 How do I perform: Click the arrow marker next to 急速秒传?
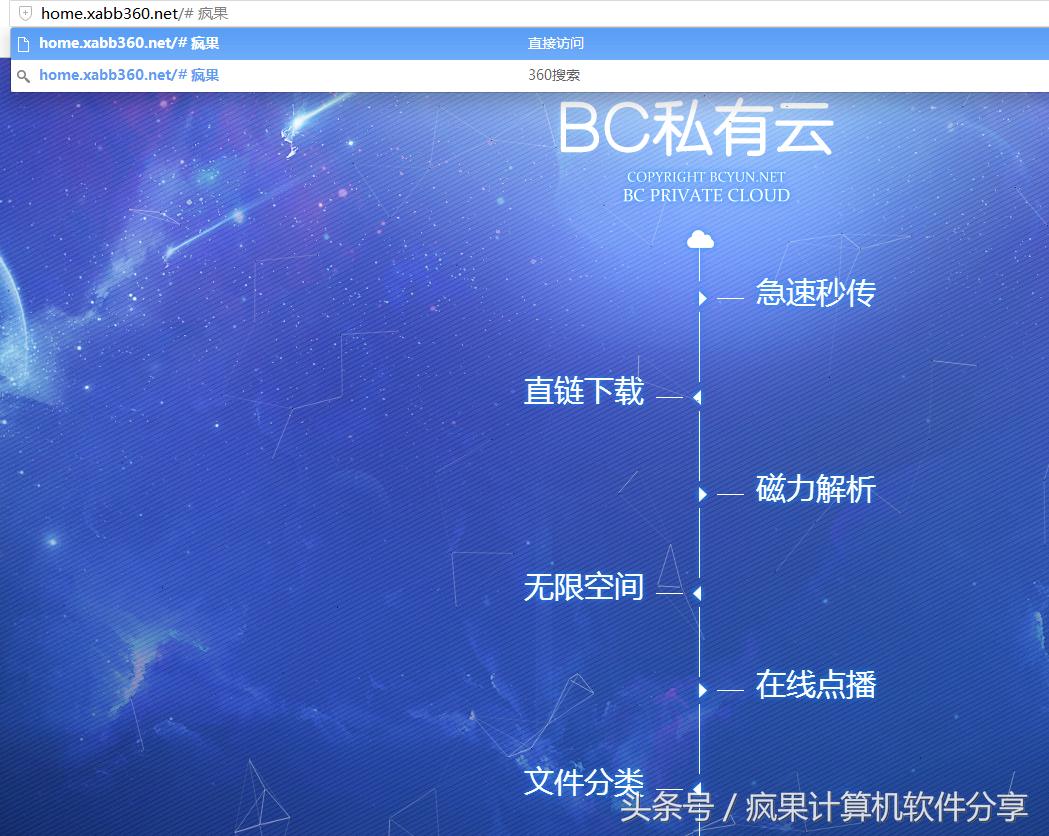click(701, 297)
